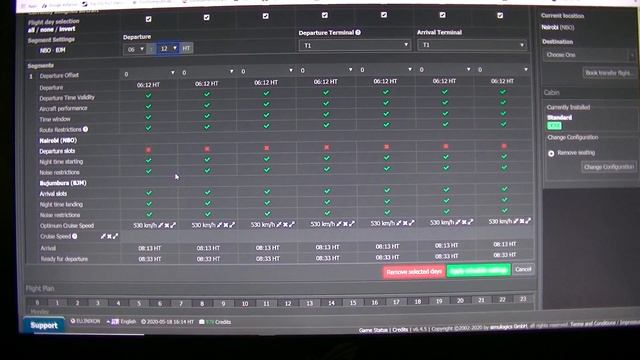Open the Game Status footer link
This screenshot has height=360, width=640.
pyautogui.click(x=373, y=330)
